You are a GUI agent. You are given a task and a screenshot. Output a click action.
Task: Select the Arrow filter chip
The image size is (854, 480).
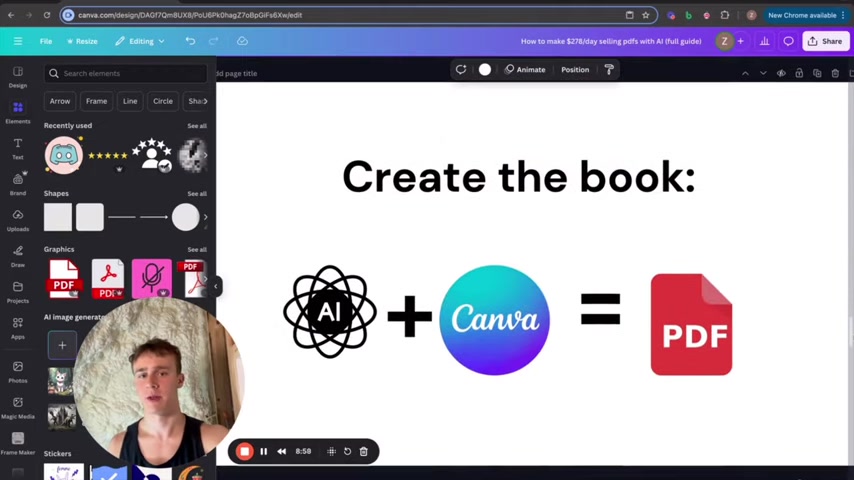pos(60,101)
